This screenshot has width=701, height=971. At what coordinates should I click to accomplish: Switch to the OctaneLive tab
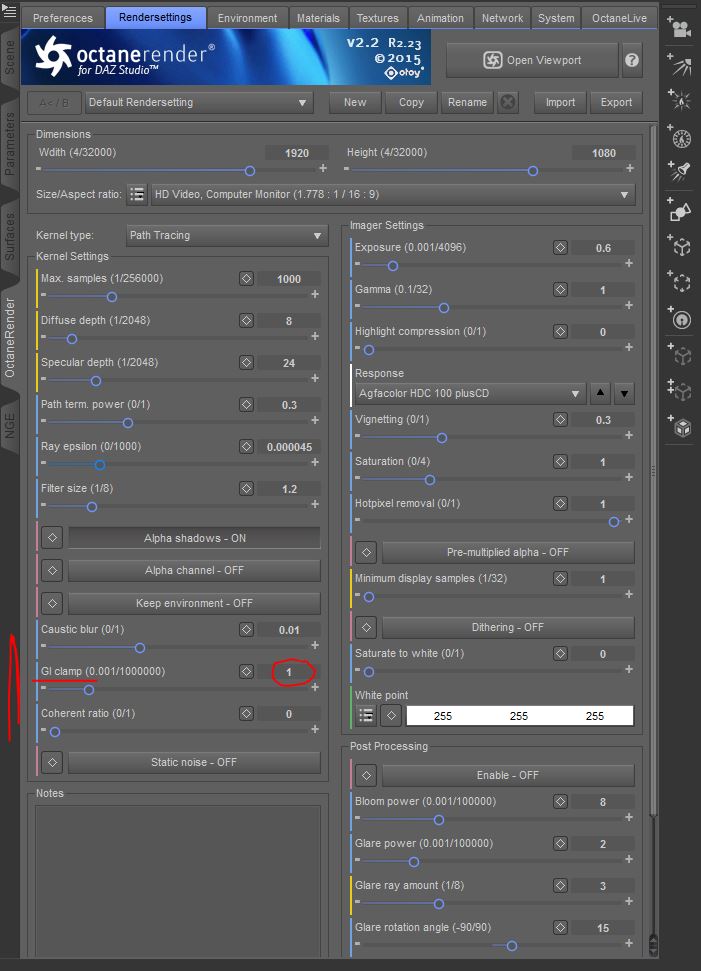pos(619,18)
